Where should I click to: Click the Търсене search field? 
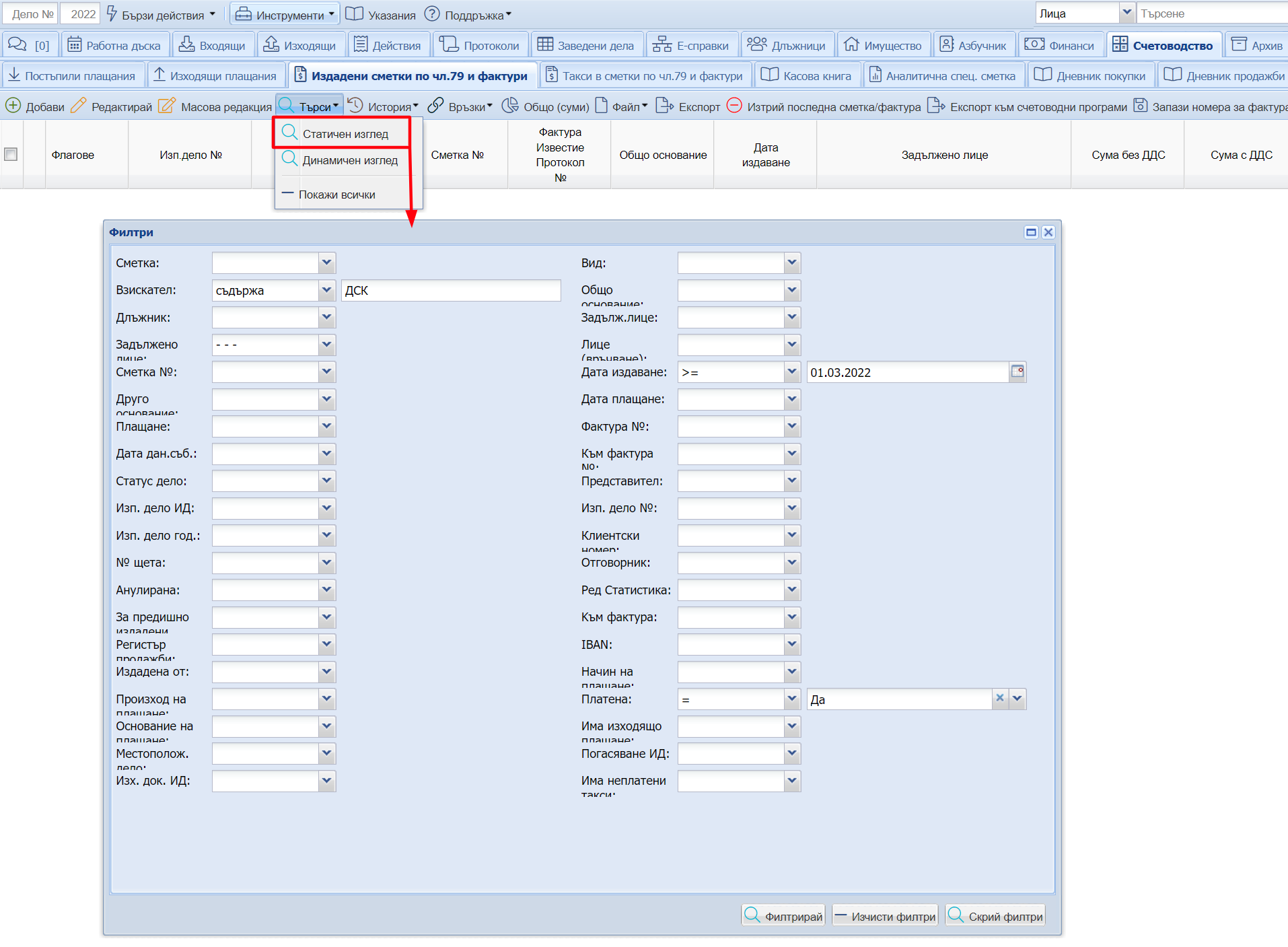[1212, 13]
